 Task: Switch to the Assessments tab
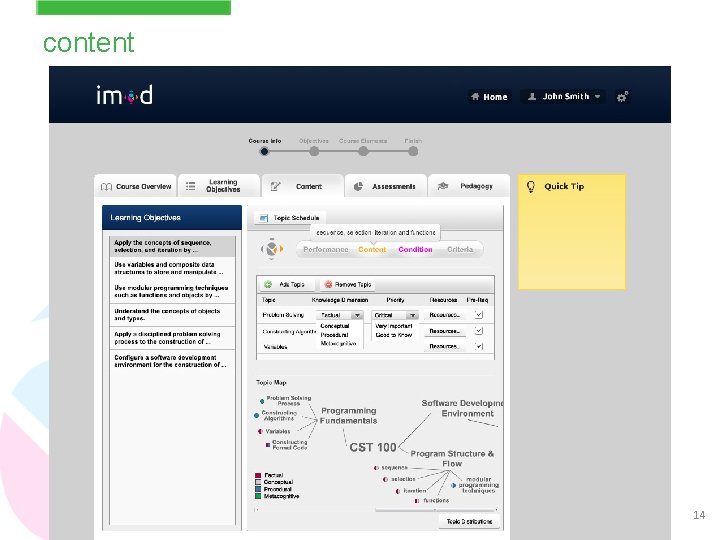(x=386, y=186)
